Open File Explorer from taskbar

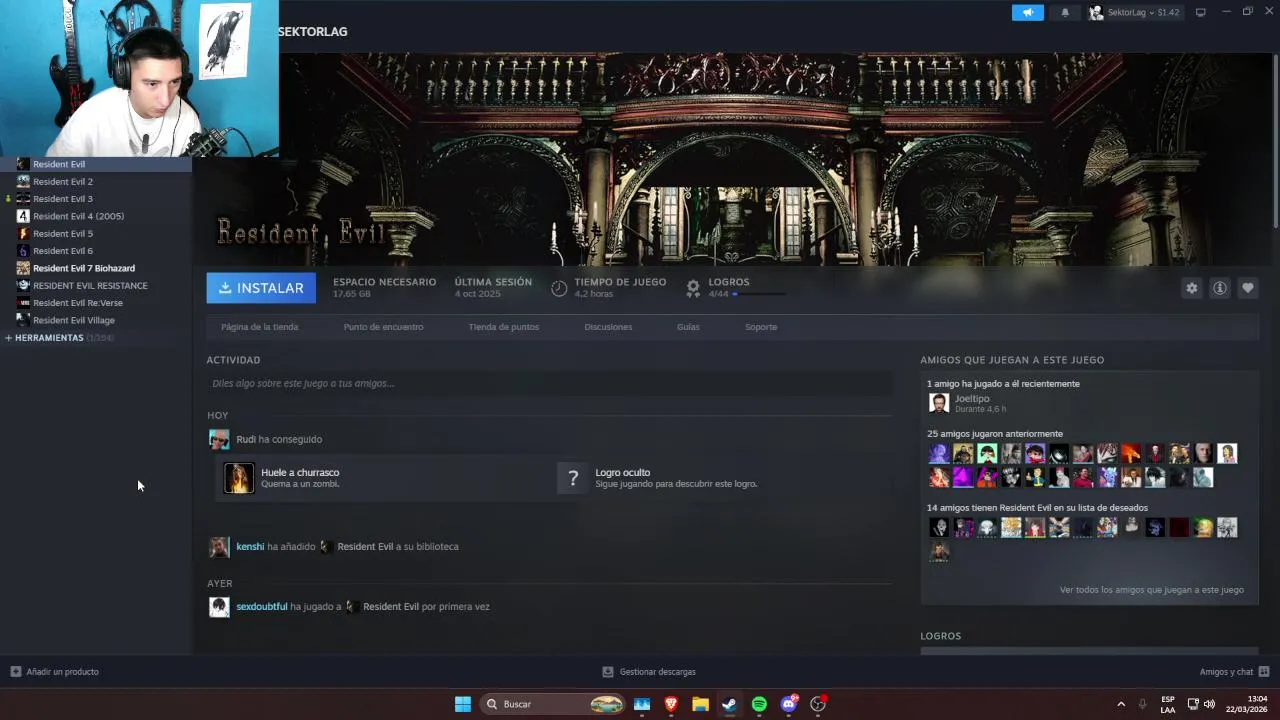click(x=700, y=704)
